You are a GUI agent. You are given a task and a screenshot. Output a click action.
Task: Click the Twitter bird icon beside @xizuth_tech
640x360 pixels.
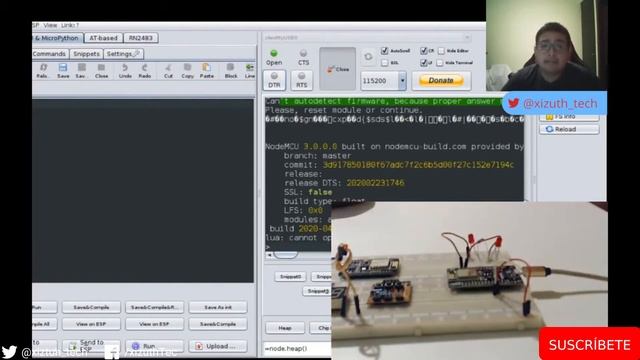point(513,103)
